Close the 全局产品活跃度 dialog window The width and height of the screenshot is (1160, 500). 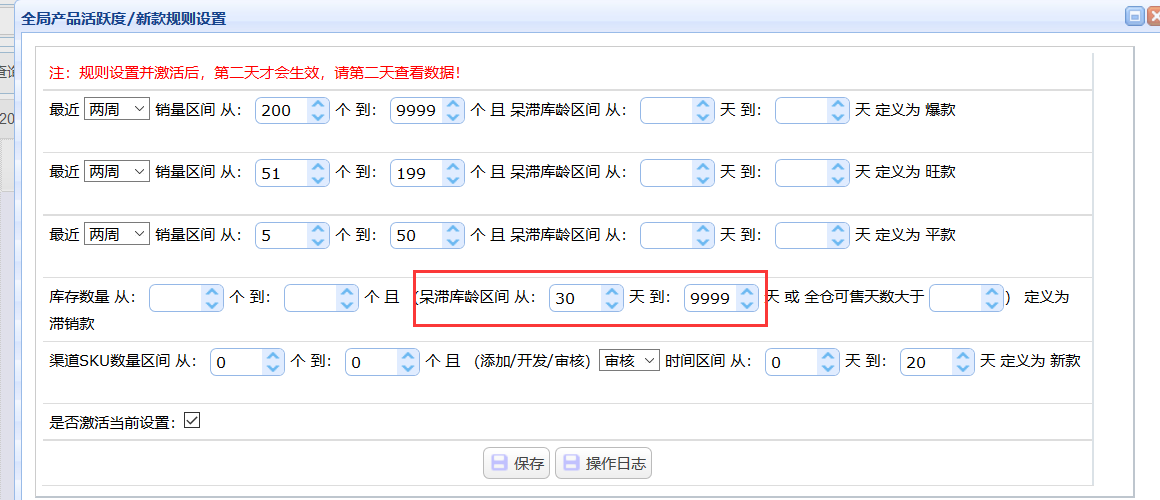pyautogui.click(x=1153, y=17)
